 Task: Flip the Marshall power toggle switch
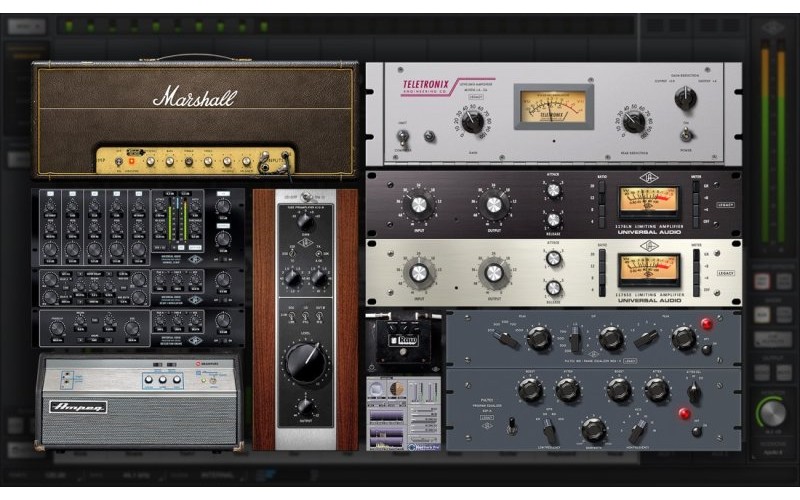tap(118, 161)
